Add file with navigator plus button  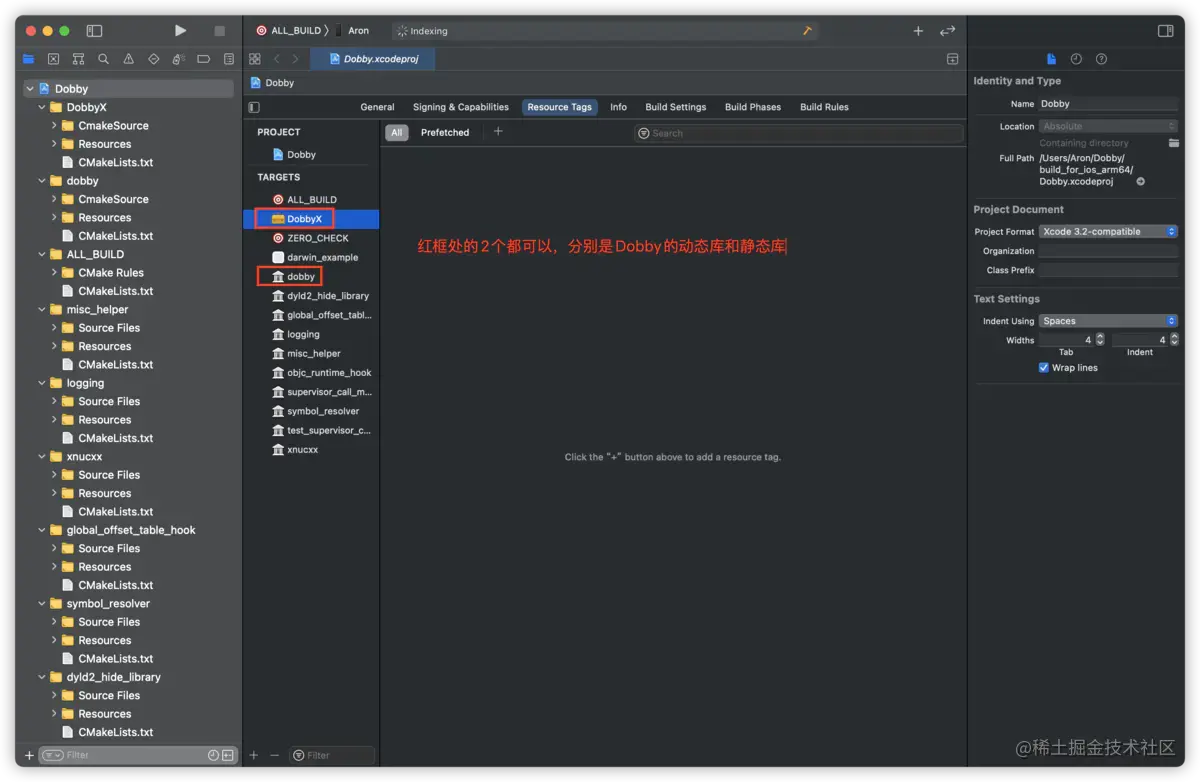(29, 755)
